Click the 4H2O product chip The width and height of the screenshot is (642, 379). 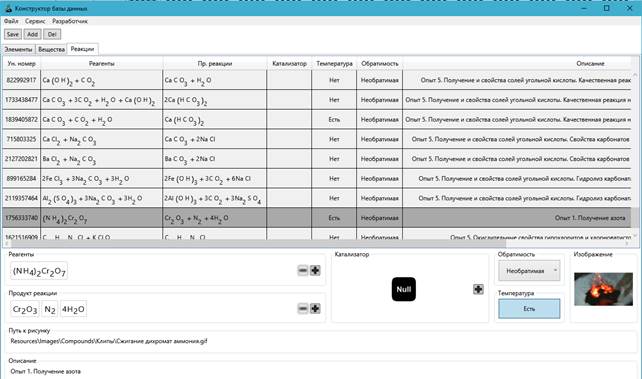pyautogui.click(x=73, y=309)
